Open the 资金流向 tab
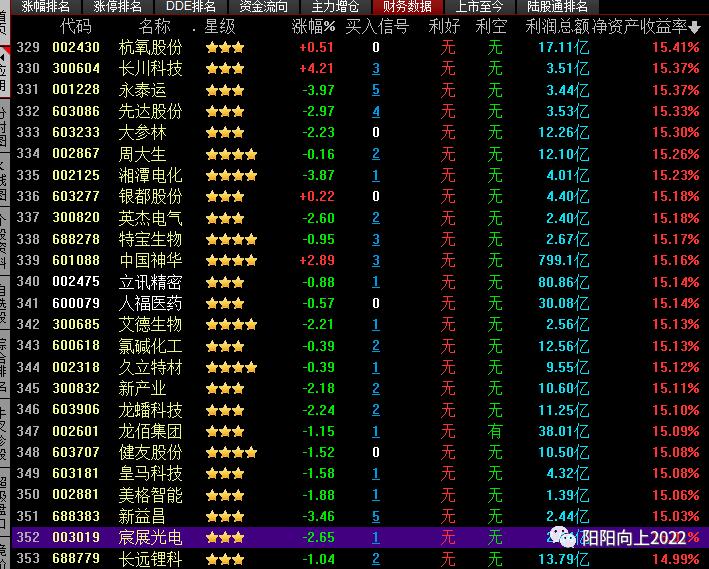 [263, 6]
